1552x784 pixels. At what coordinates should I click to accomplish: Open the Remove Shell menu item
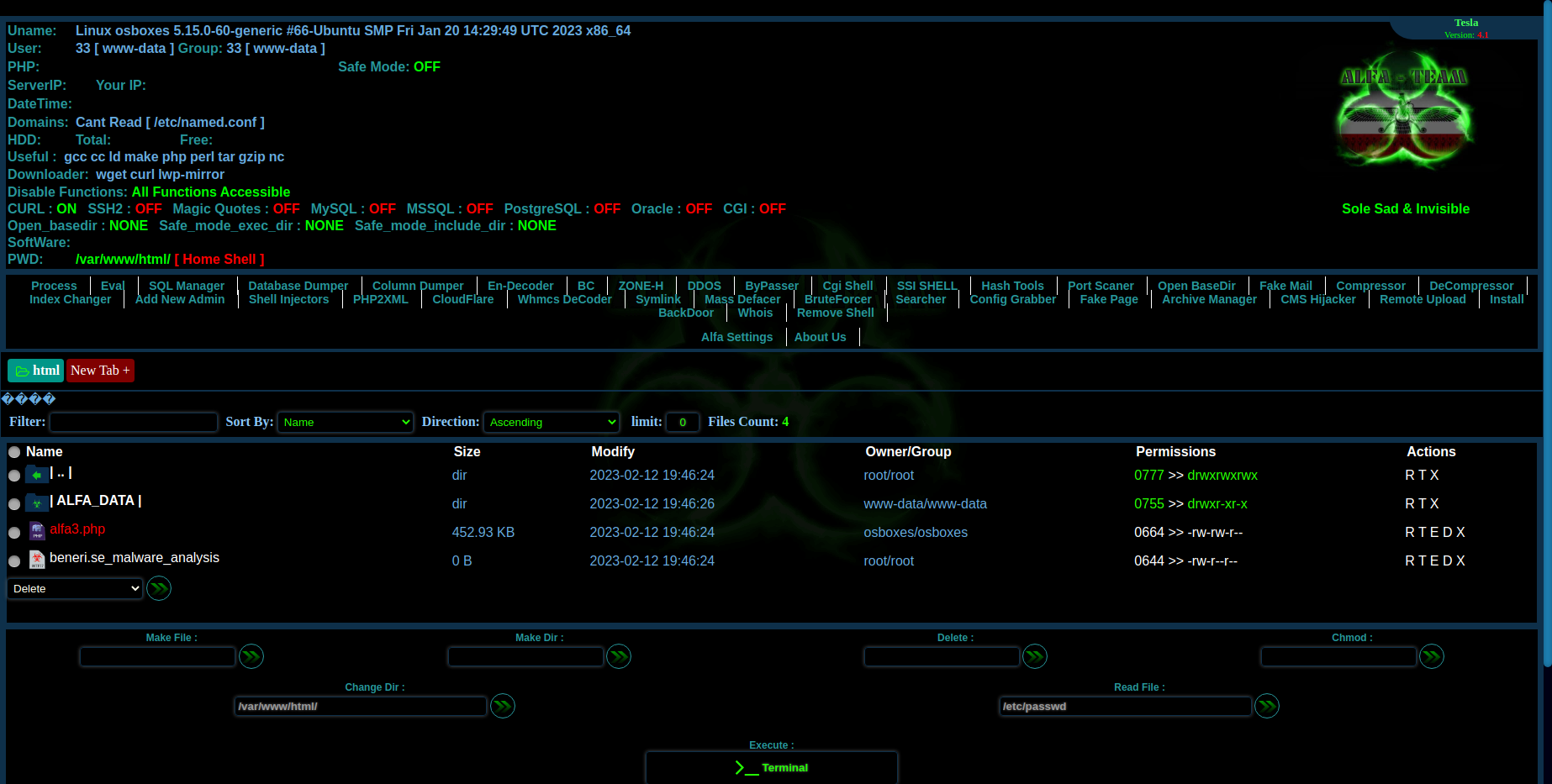coord(836,313)
